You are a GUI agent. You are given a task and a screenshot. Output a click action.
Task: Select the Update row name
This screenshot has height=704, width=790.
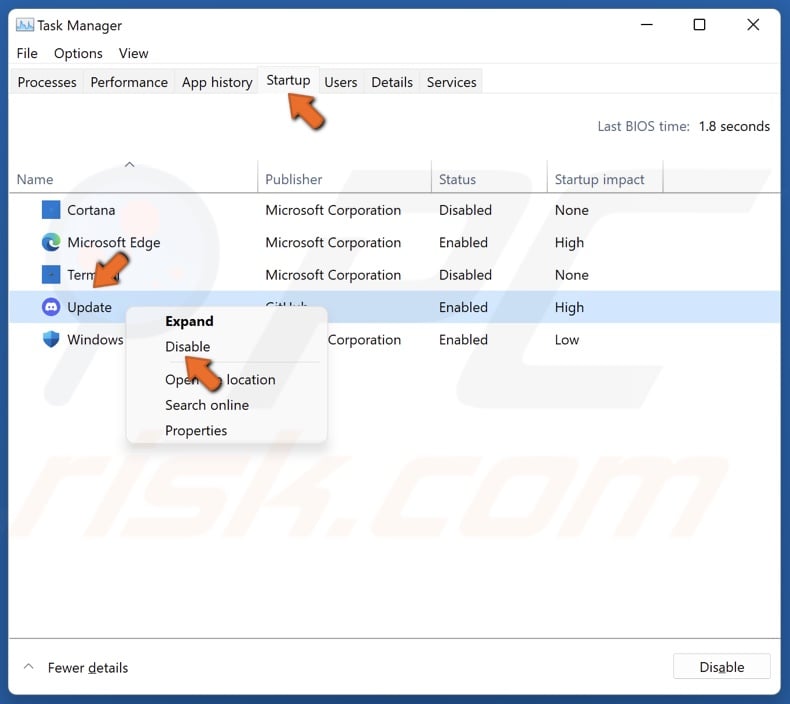tap(90, 307)
